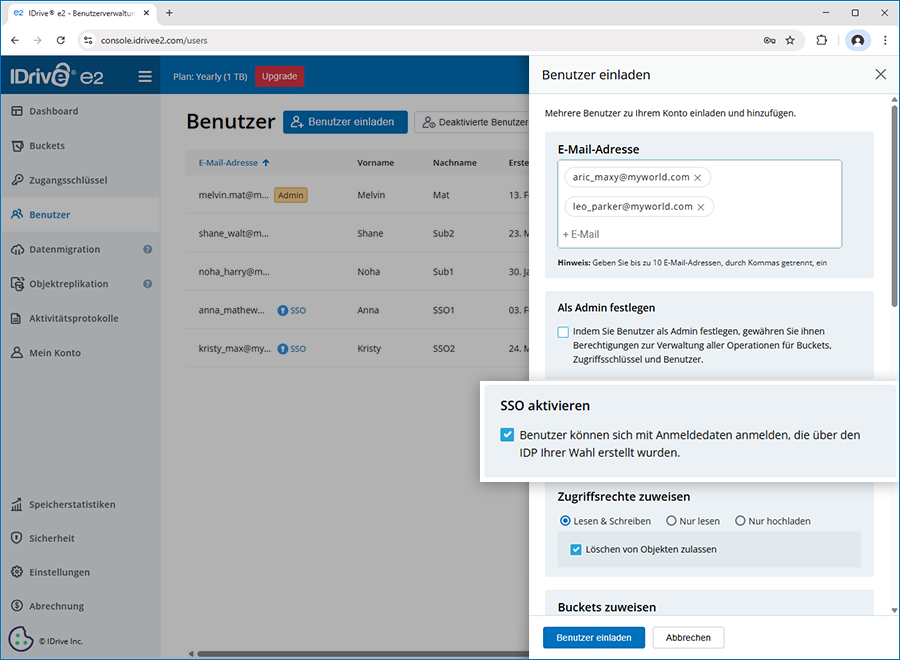Click the Abbrechen button
The image size is (900, 660).
coord(688,637)
